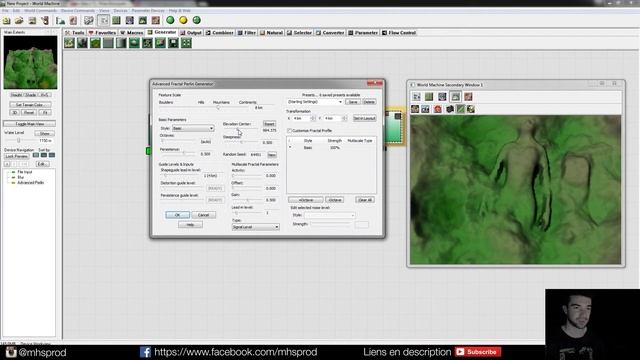Click the X transformation spinner arrows
The height and width of the screenshot is (360, 640).
coord(313,118)
